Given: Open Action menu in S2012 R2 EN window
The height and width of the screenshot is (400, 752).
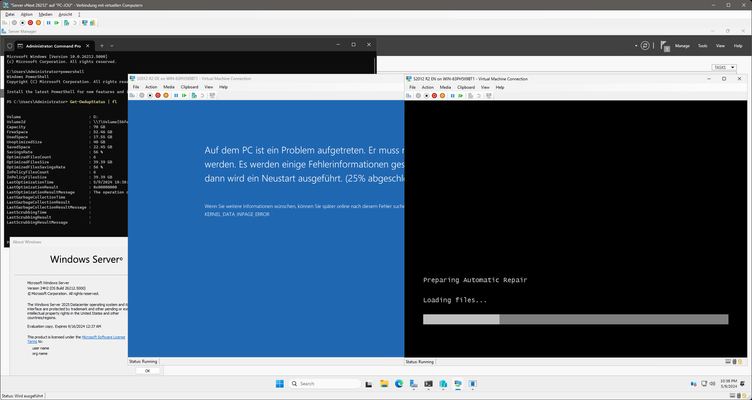Looking at the screenshot, I should click(428, 87).
